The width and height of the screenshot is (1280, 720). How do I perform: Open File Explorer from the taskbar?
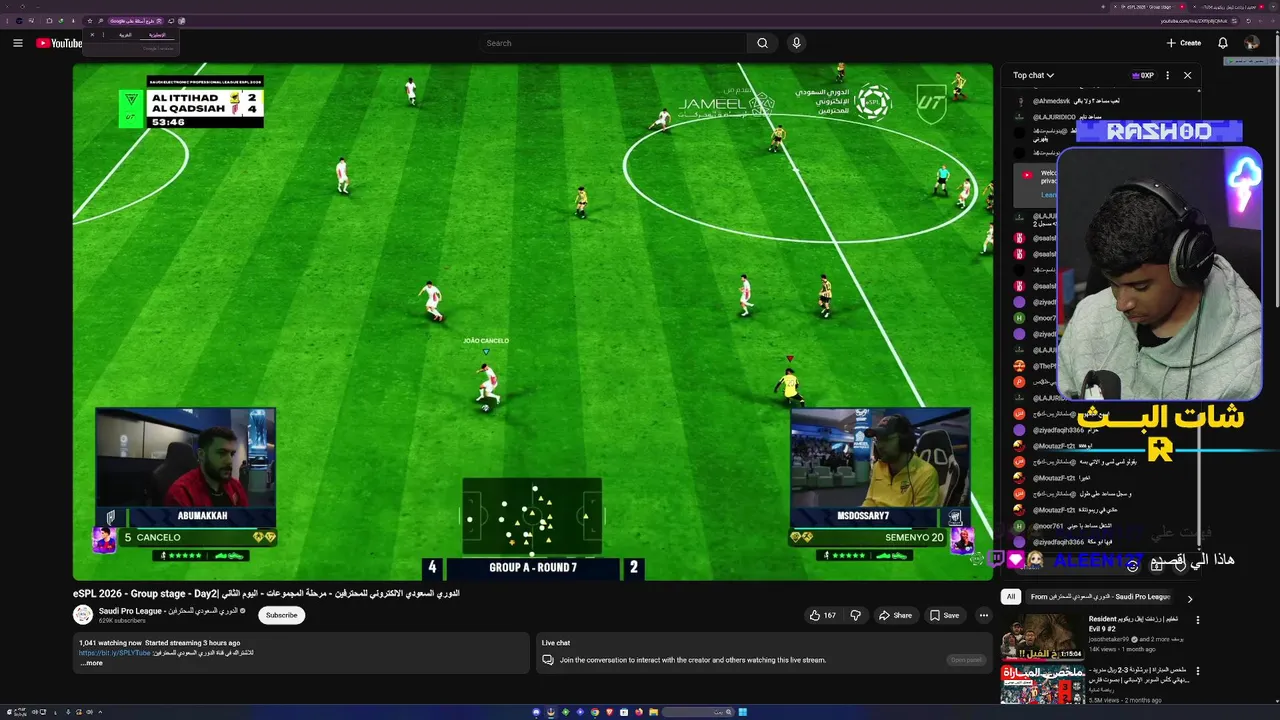point(653,712)
